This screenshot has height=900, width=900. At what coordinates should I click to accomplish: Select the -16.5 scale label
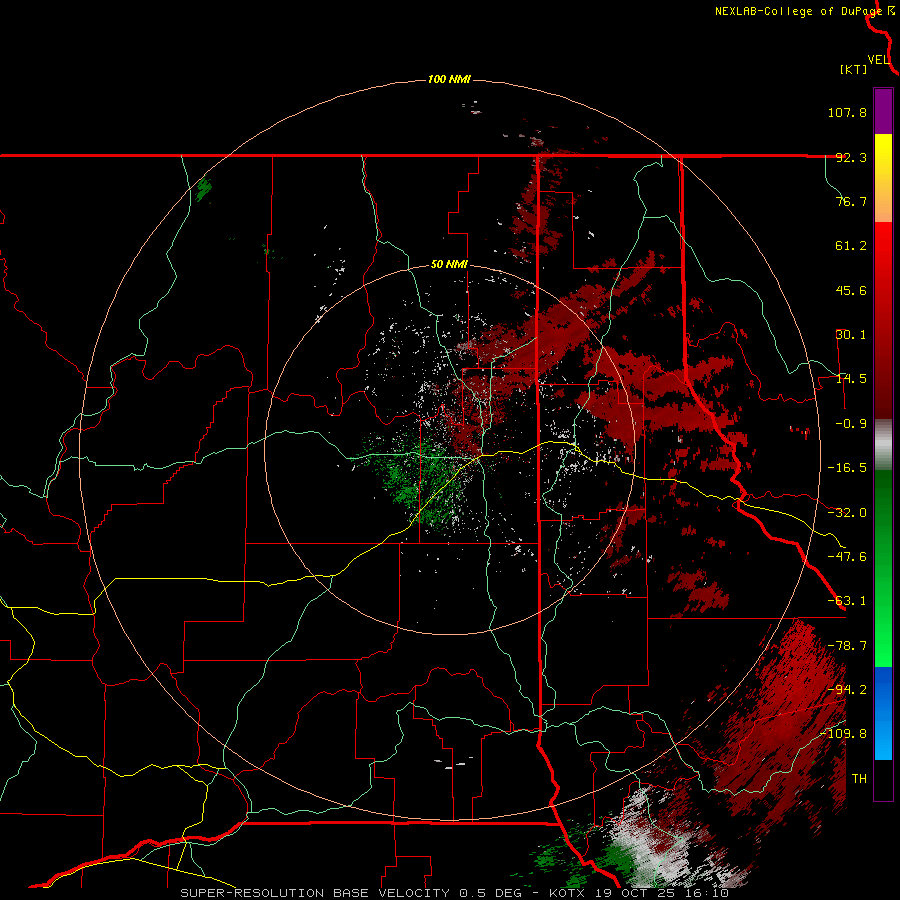[x=847, y=468]
